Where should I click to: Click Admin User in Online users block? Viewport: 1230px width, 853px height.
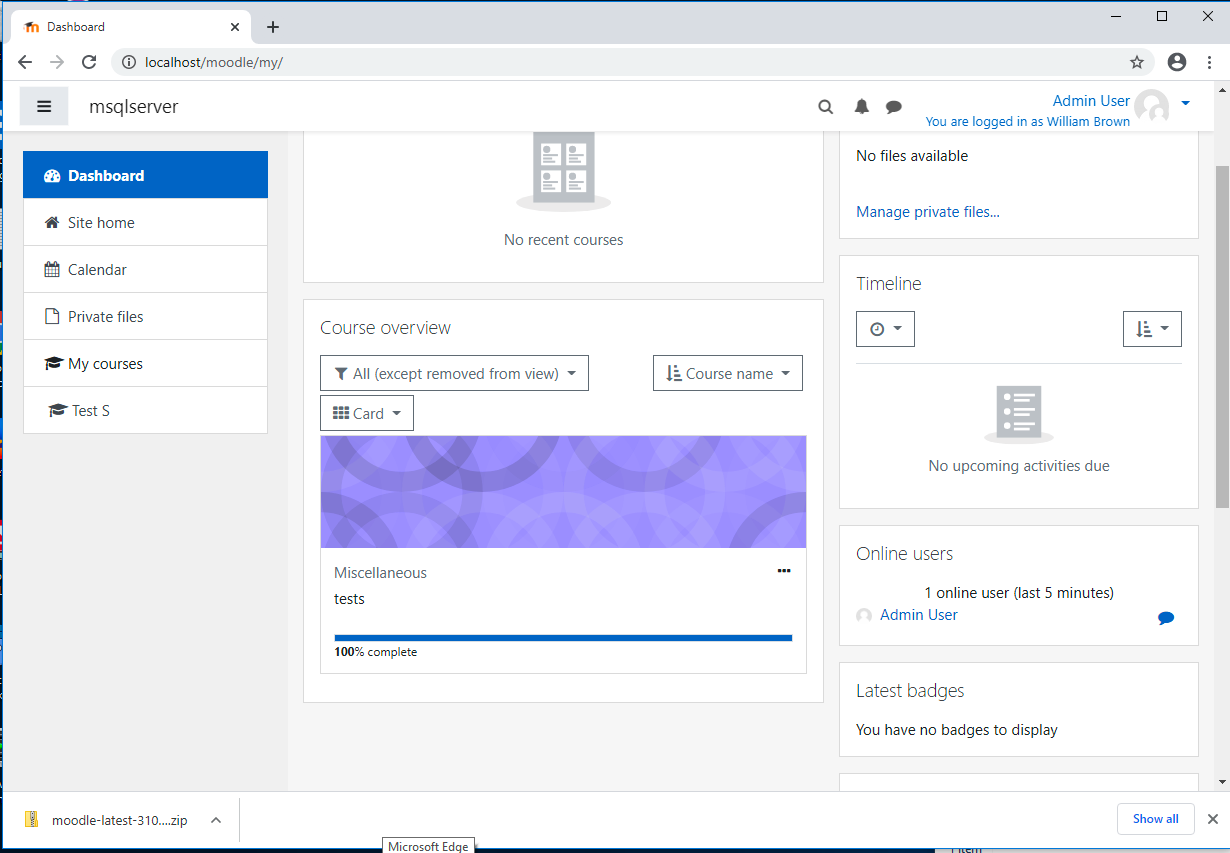coord(918,615)
